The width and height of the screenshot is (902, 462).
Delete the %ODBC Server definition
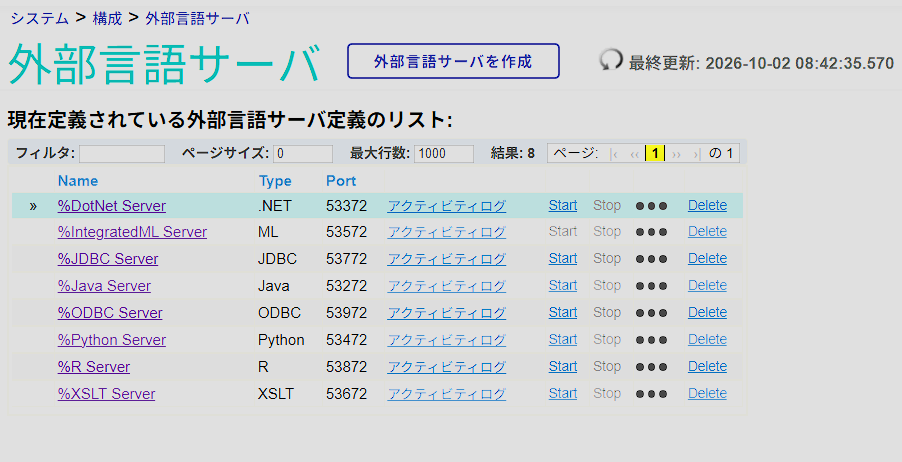pyautogui.click(x=708, y=312)
